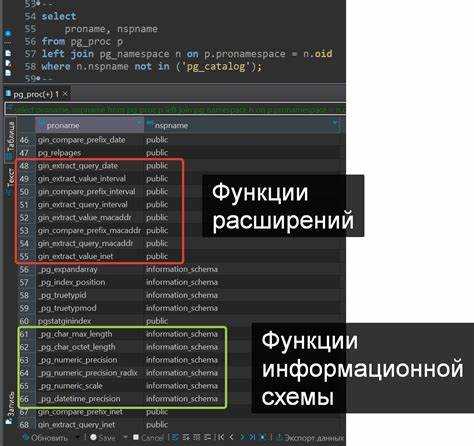Image resolution: width=474 pixels, height=446 pixels.
Task: Select cell gin_compare_prefix_date
Action: point(81,140)
